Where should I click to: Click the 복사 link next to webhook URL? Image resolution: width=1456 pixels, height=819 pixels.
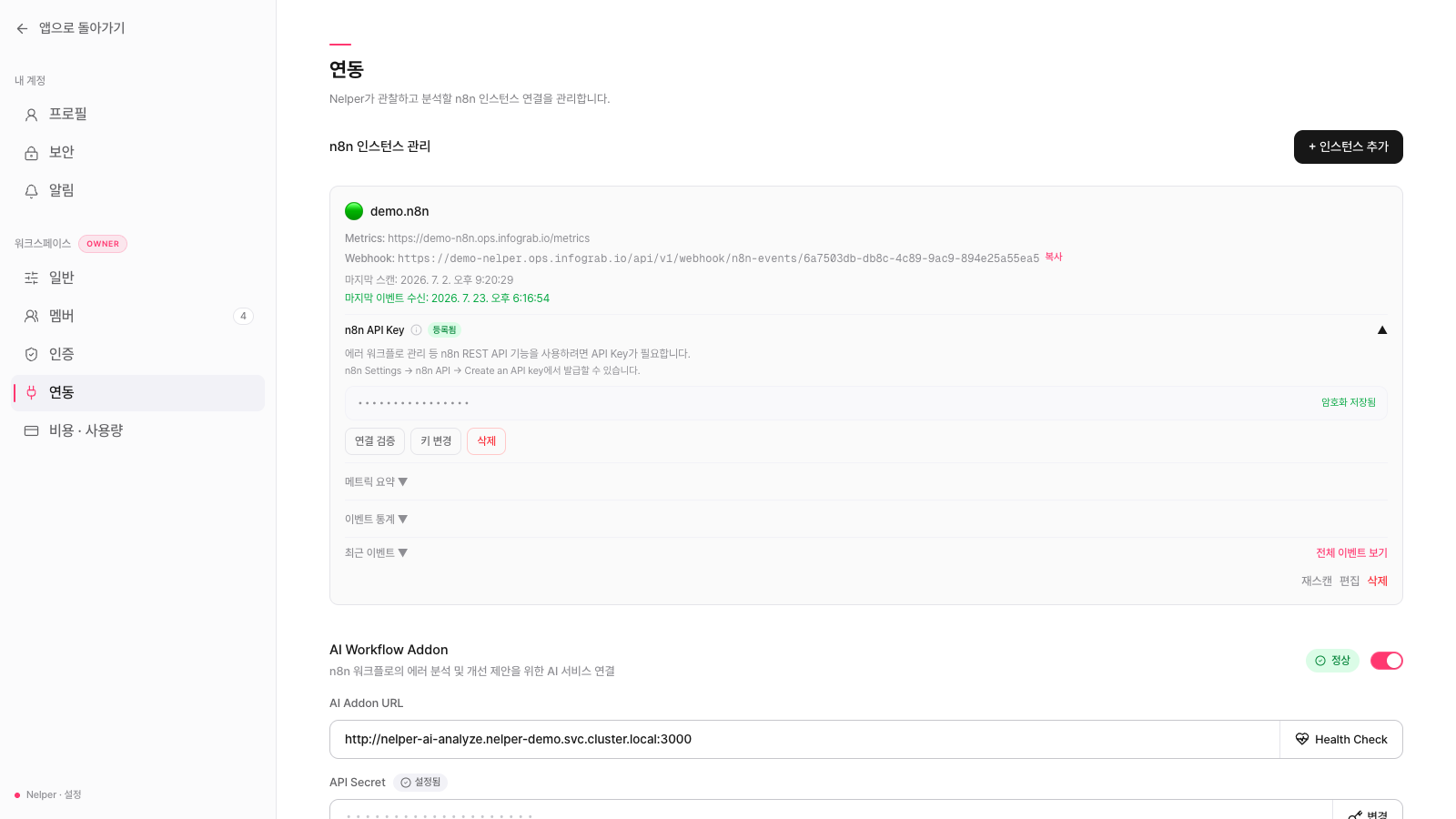[x=1054, y=258]
